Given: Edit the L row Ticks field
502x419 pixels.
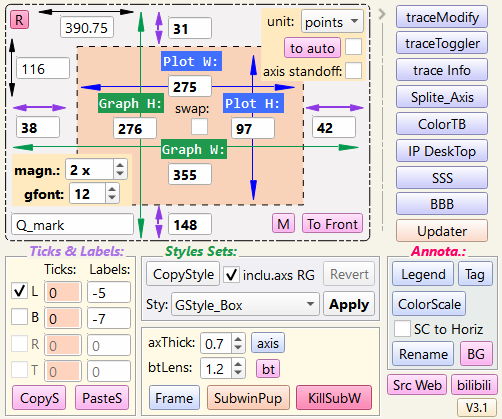Looking at the screenshot, I should point(63,292).
